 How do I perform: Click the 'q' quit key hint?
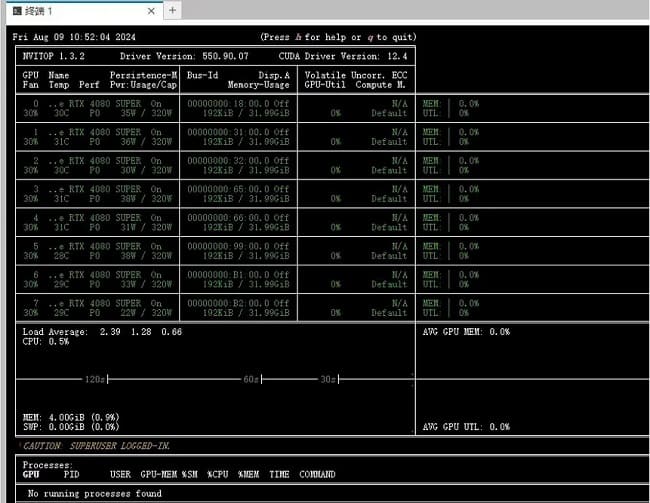tap(368, 37)
